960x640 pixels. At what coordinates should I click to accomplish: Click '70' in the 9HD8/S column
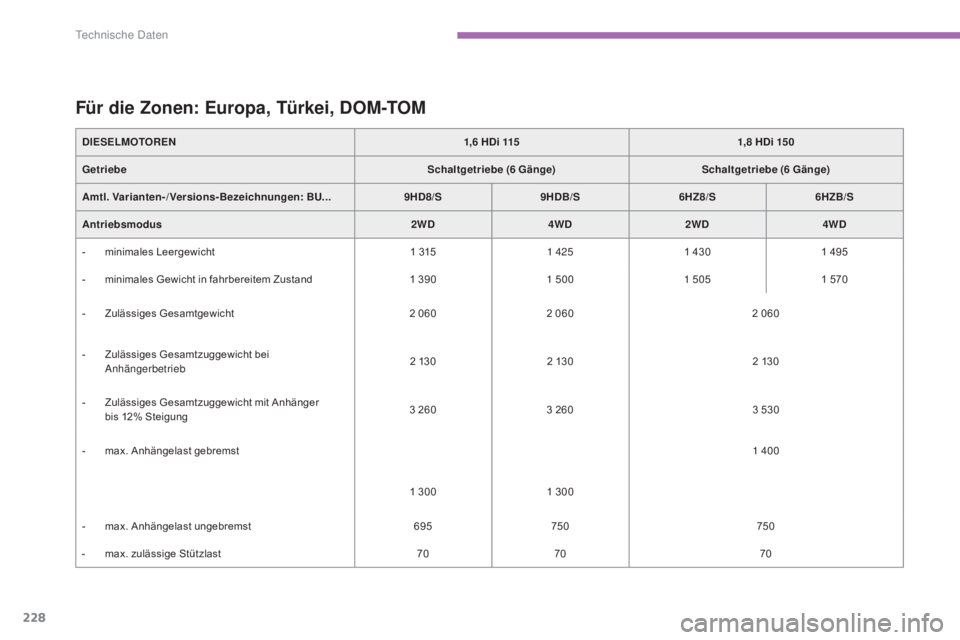pos(423,554)
